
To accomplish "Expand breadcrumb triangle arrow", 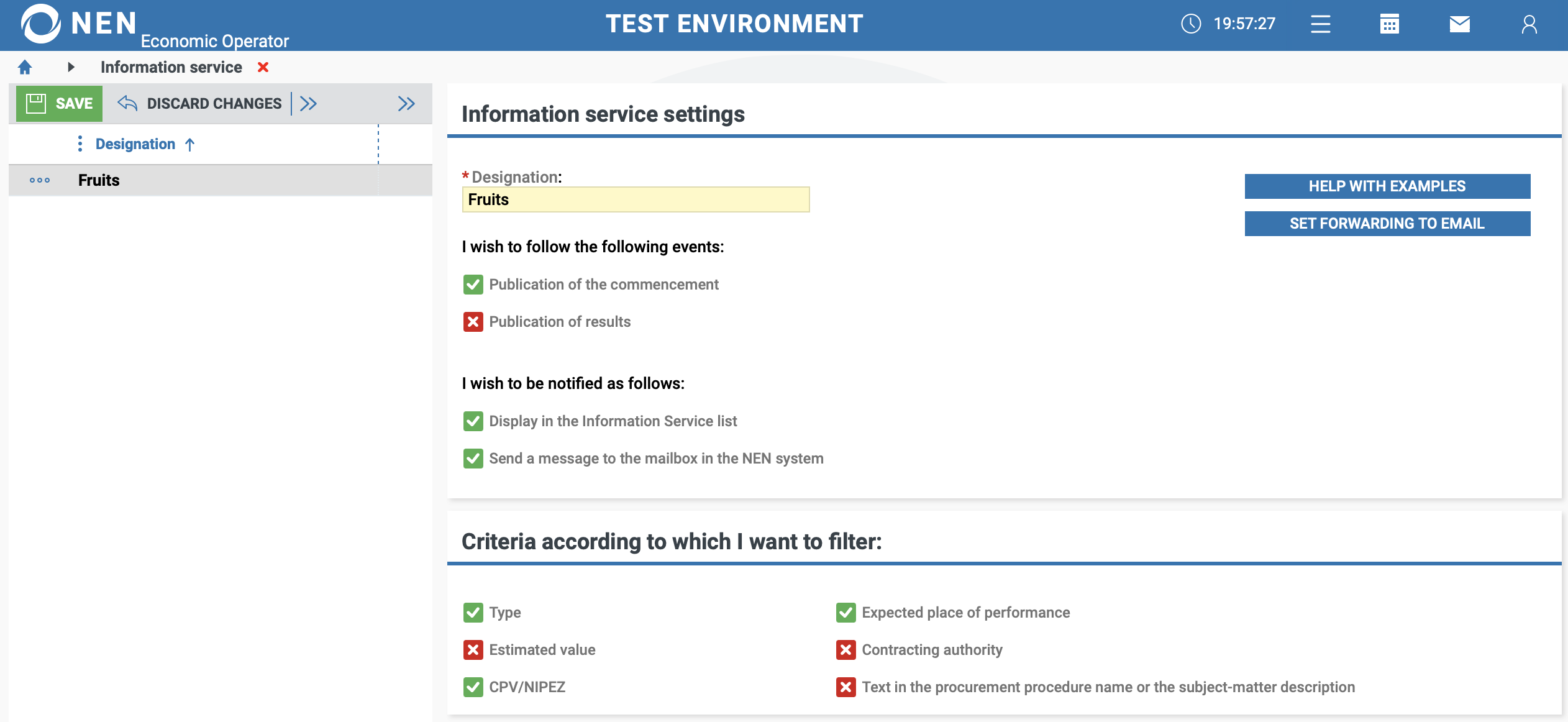I will (x=71, y=67).
